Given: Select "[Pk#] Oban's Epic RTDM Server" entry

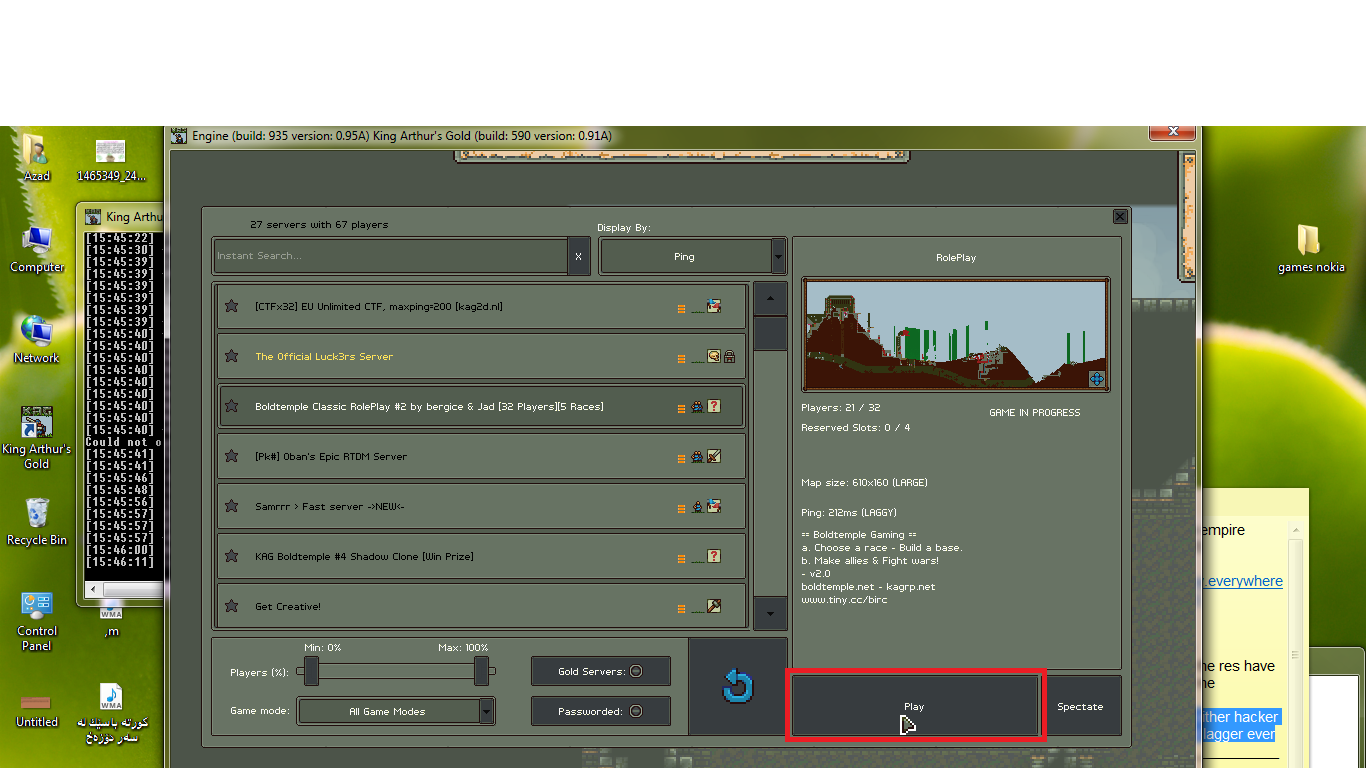Looking at the screenshot, I should tap(481, 456).
